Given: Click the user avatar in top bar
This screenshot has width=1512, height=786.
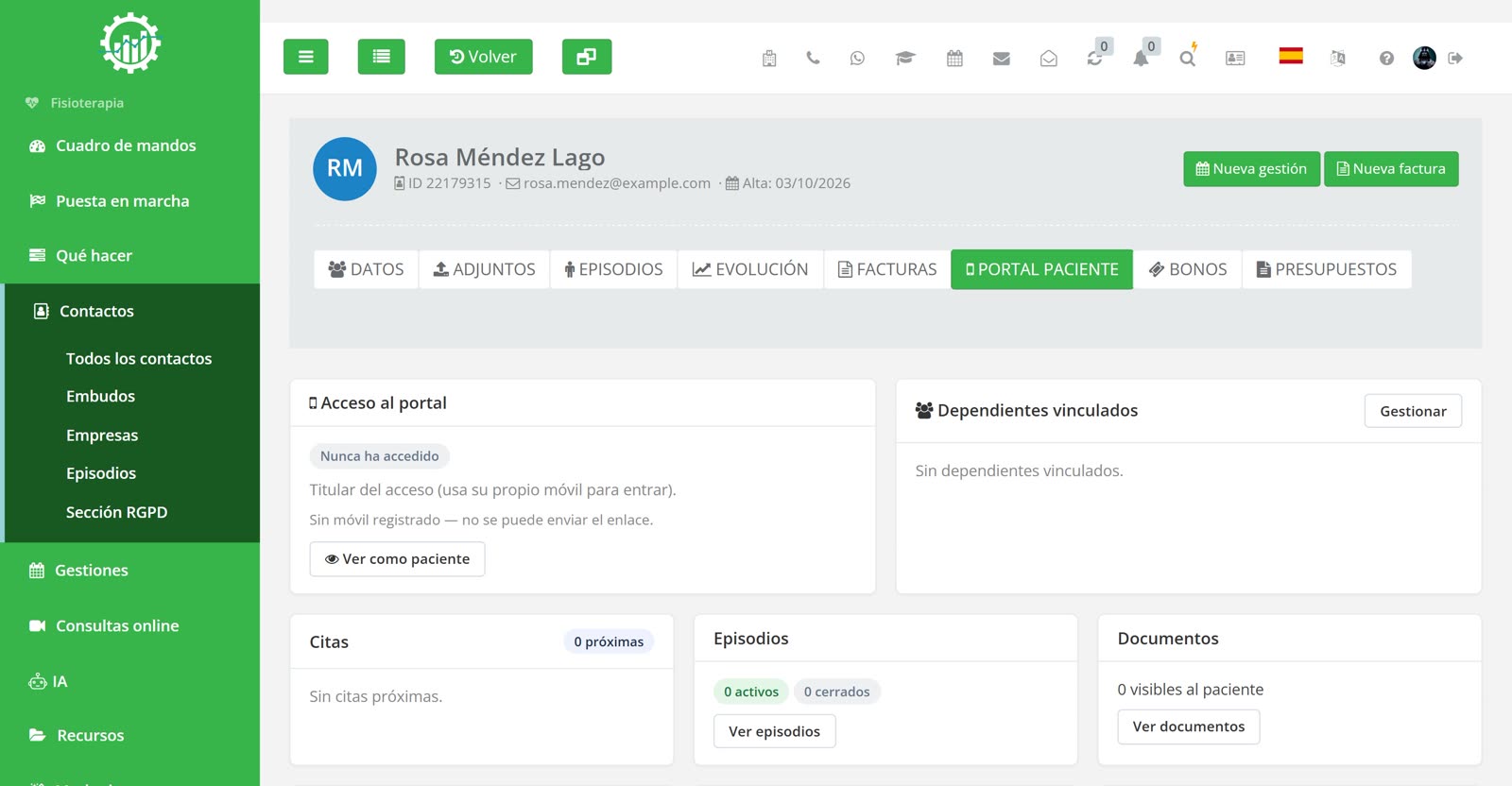Looking at the screenshot, I should click(1424, 58).
